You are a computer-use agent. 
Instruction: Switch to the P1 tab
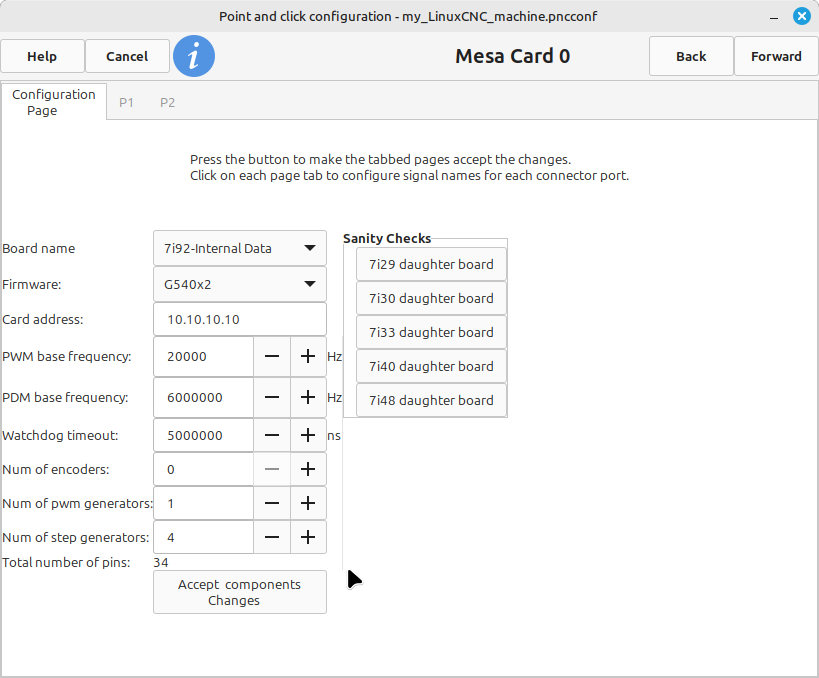(x=127, y=102)
